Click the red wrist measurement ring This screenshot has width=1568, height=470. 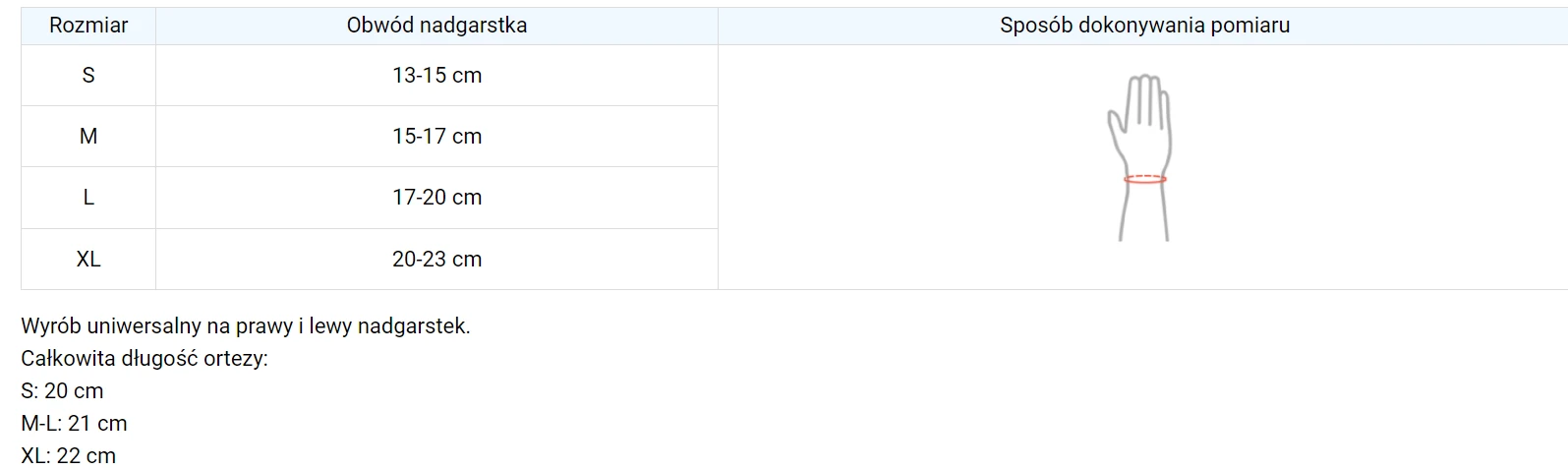click(1145, 179)
